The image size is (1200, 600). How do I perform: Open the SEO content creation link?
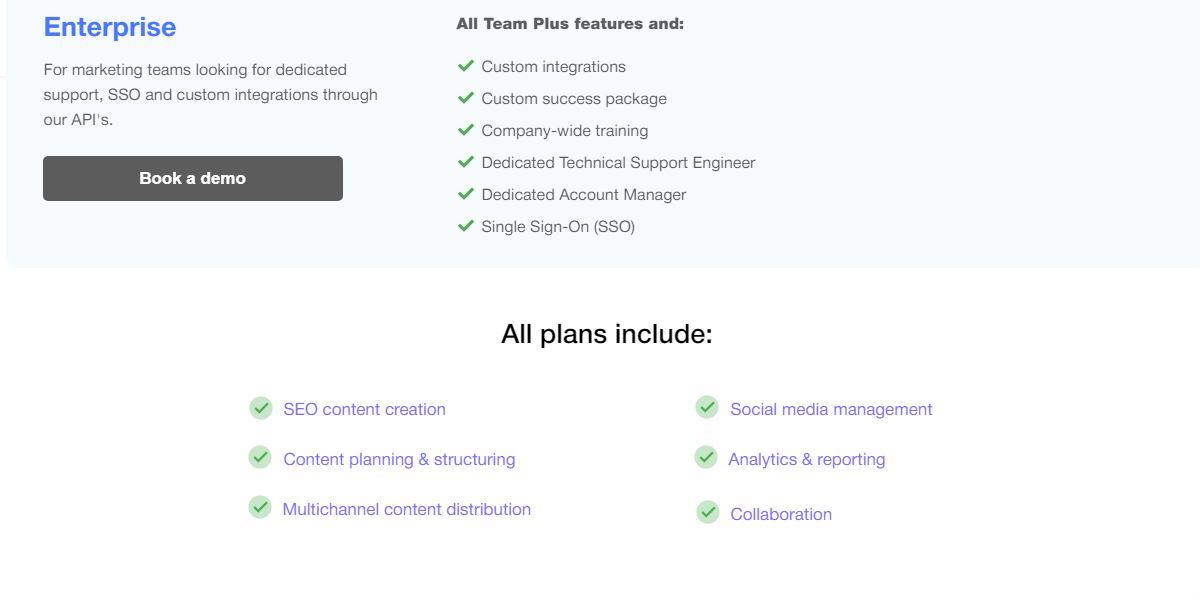click(x=364, y=409)
